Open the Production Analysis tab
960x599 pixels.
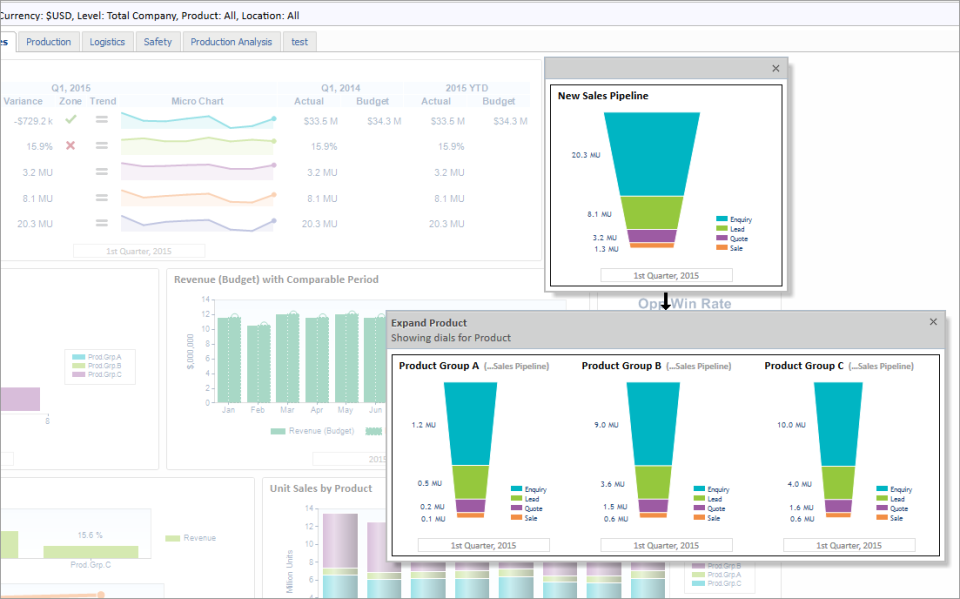tap(231, 42)
